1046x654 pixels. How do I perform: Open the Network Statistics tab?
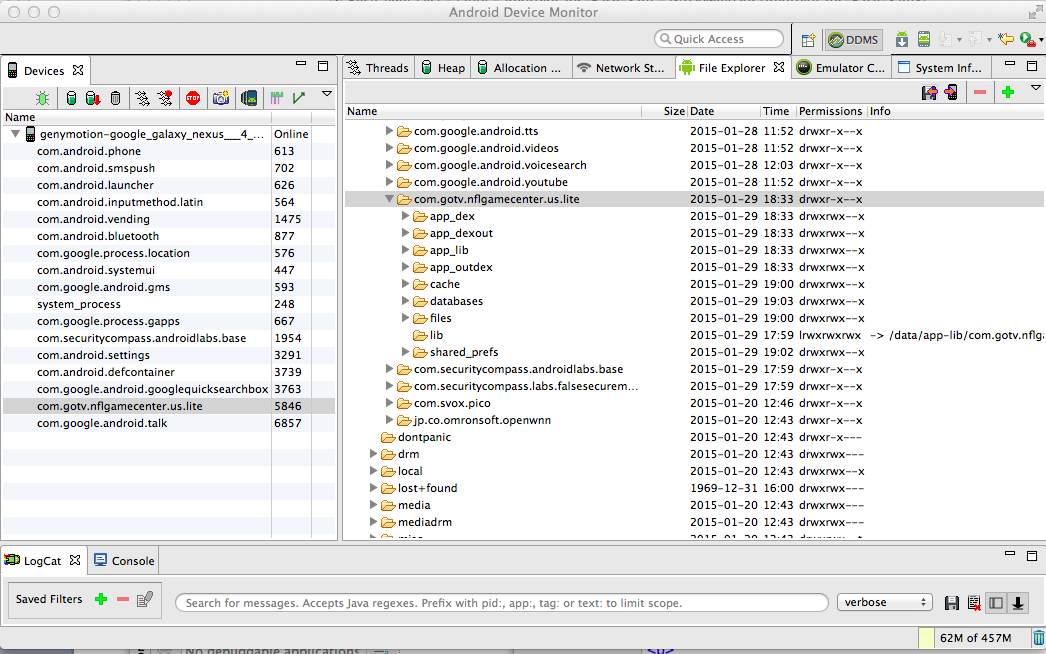622,68
